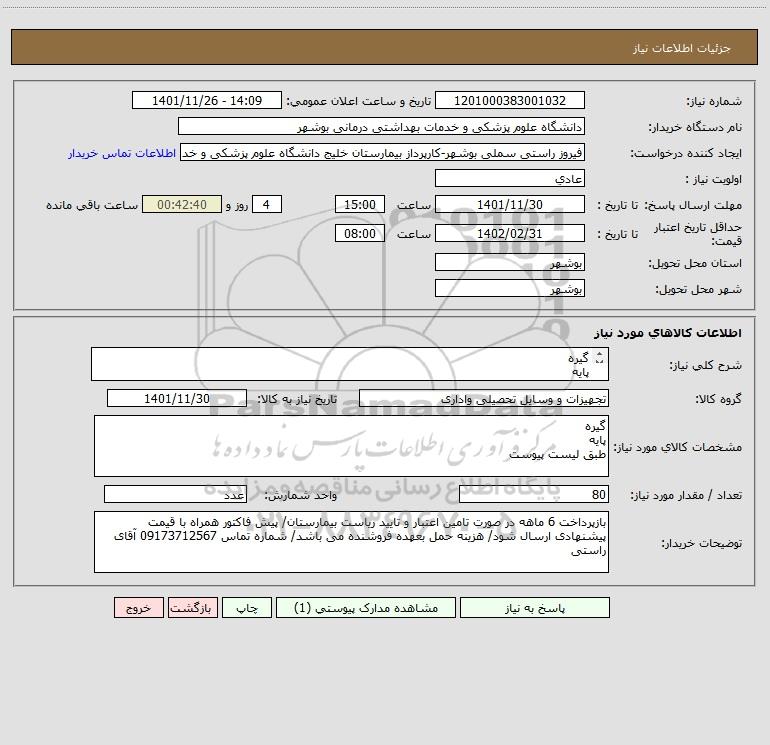
Task: Click price validity date 1402/02/31
Action: pyautogui.click(x=510, y=233)
